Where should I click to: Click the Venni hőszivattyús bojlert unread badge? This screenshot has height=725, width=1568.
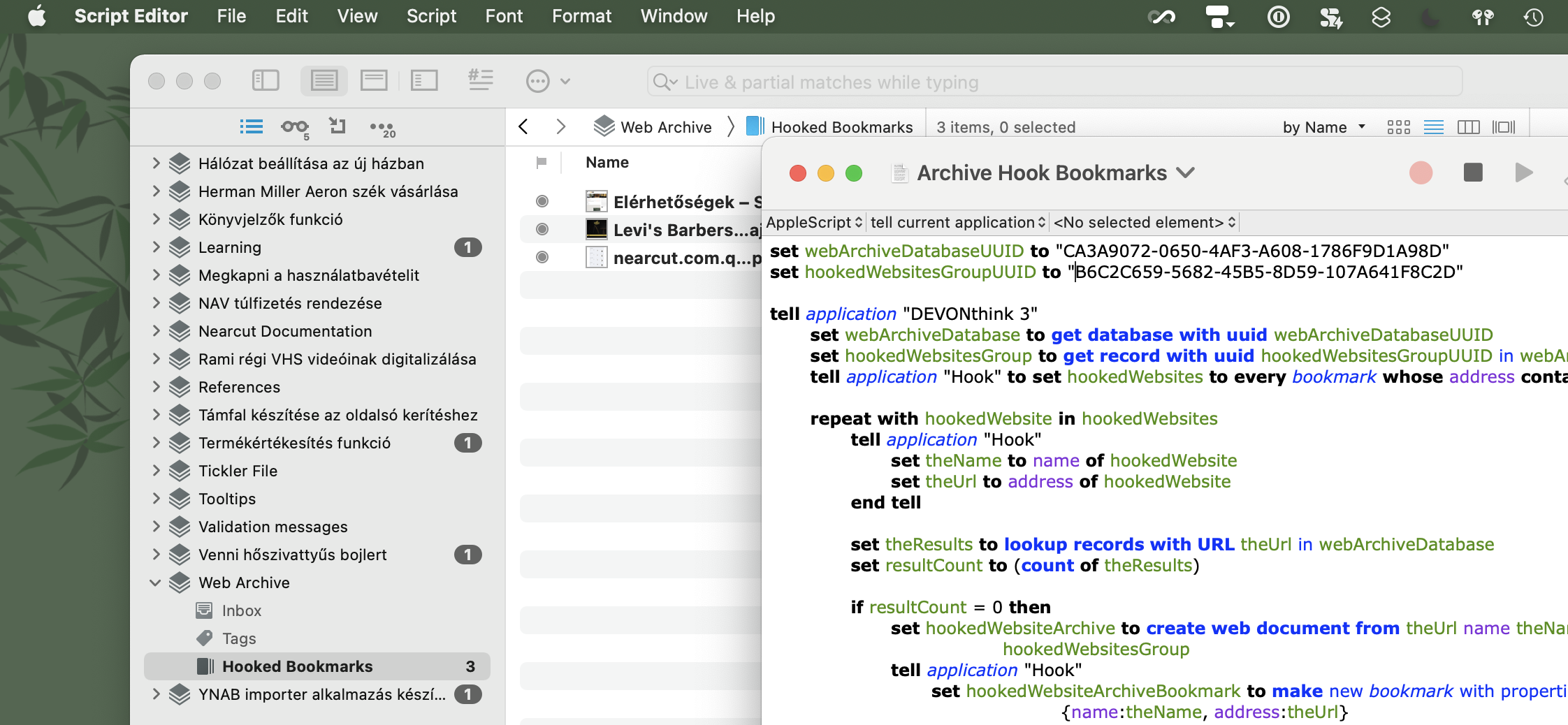467,555
